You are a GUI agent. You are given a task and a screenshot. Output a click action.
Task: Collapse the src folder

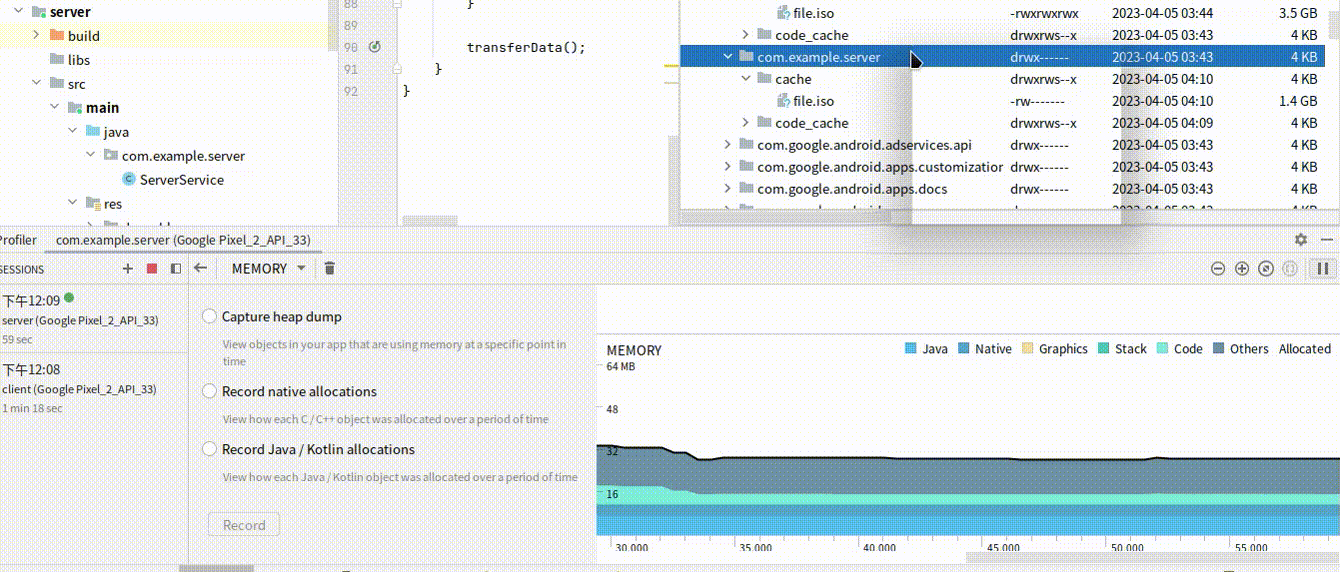coord(35,84)
